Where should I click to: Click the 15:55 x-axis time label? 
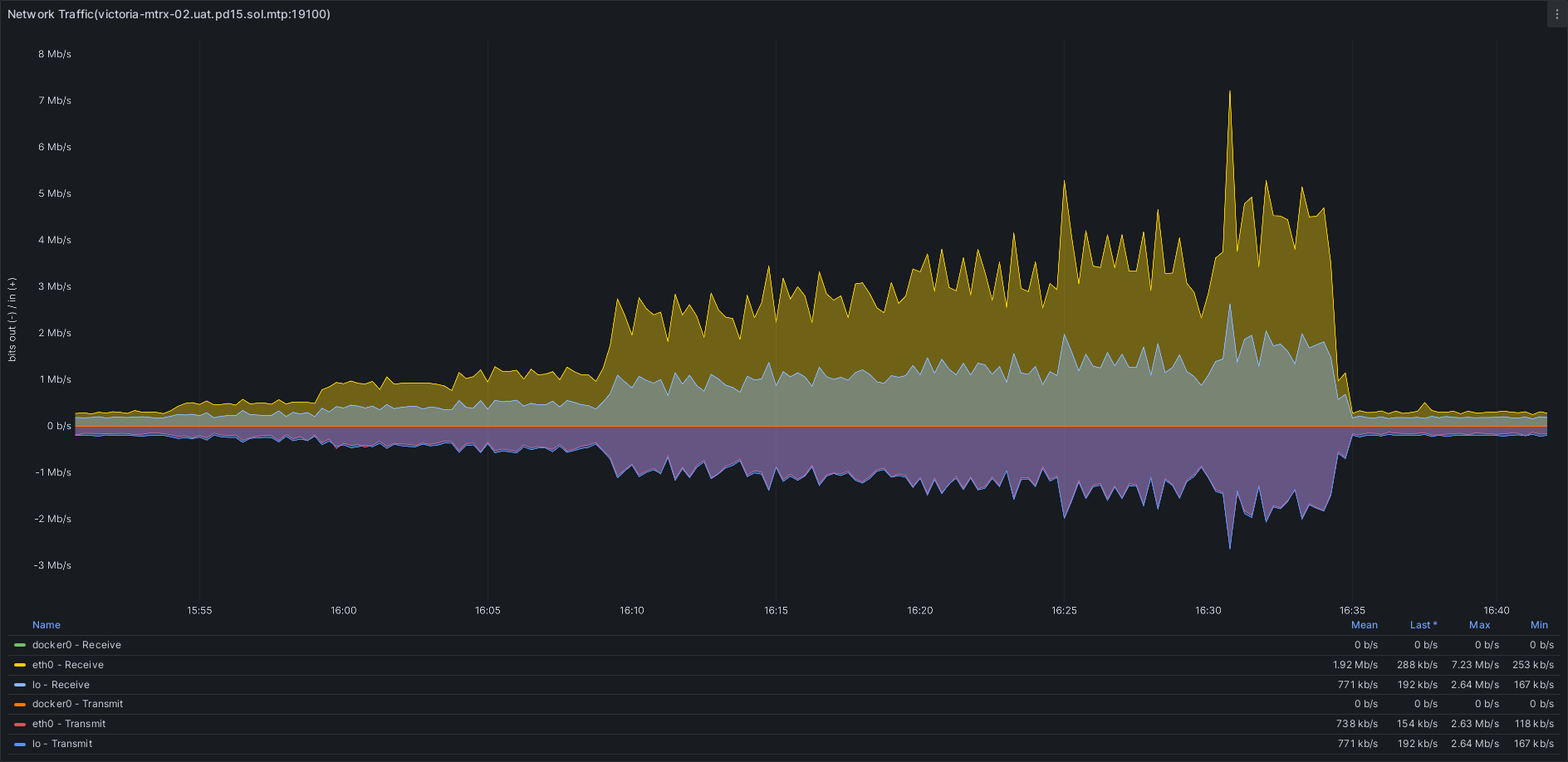[199, 610]
